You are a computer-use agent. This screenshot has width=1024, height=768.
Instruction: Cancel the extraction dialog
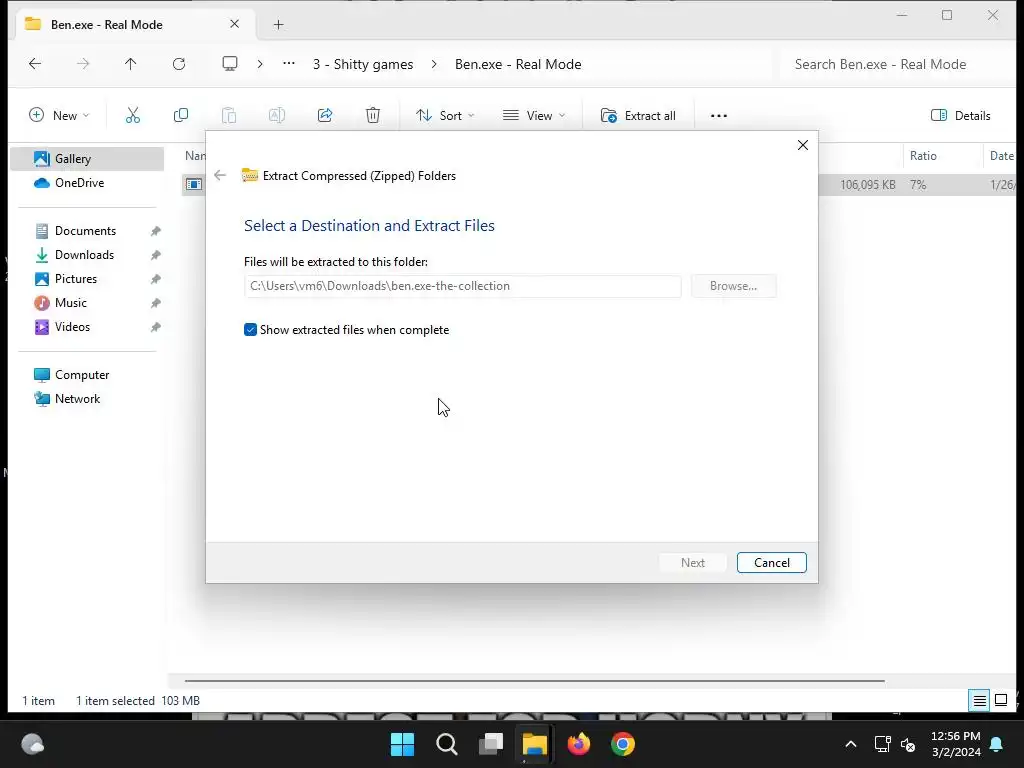pos(771,563)
